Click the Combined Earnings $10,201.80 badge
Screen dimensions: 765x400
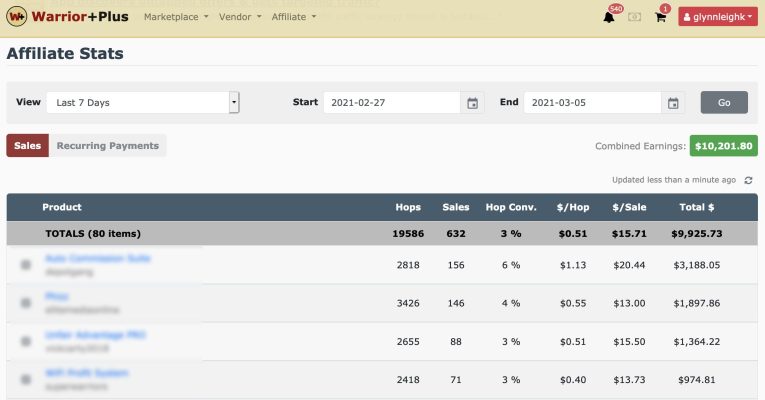pyautogui.click(x=724, y=146)
